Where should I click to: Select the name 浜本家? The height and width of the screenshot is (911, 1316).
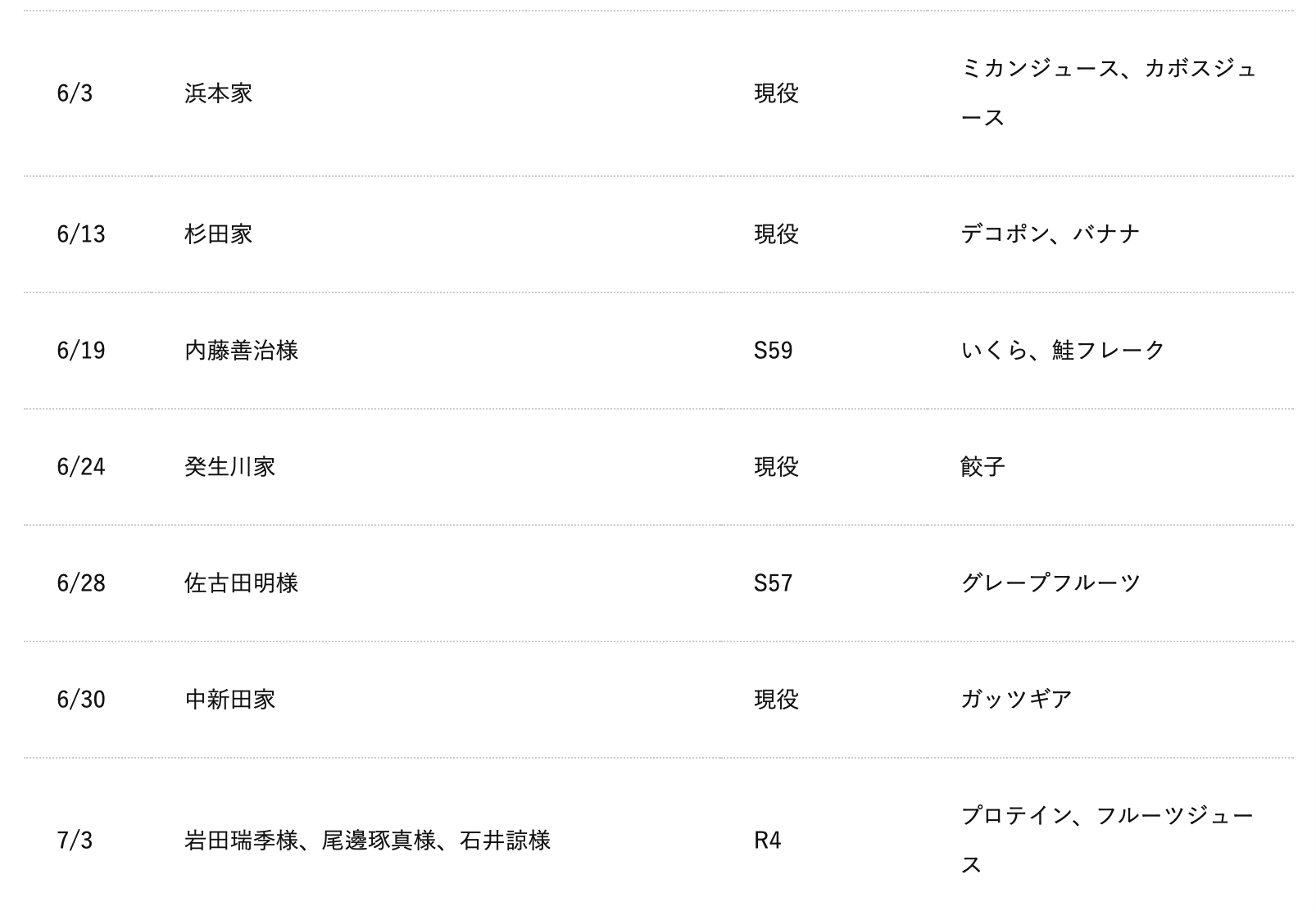pyautogui.click(x=218, y=93)
